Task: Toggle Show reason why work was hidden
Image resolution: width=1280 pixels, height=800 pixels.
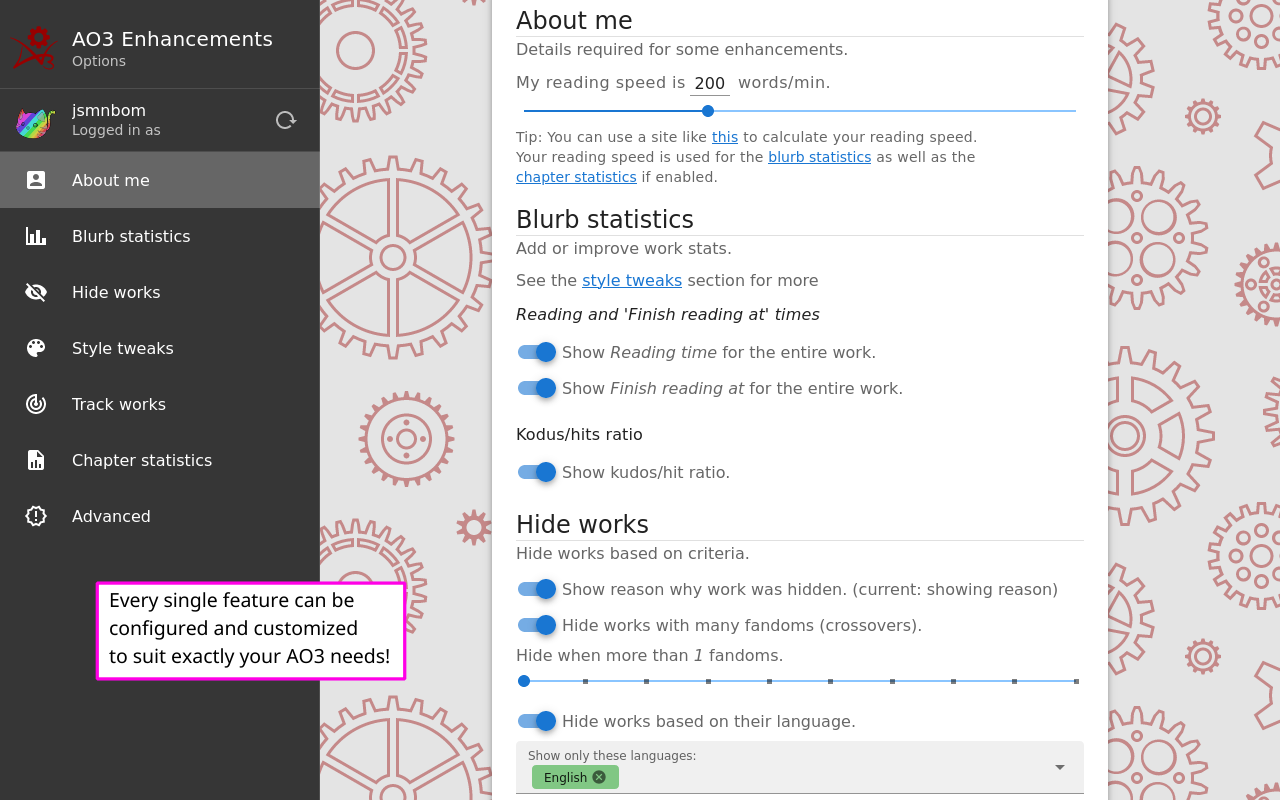Action: click(x=537, y=589)
